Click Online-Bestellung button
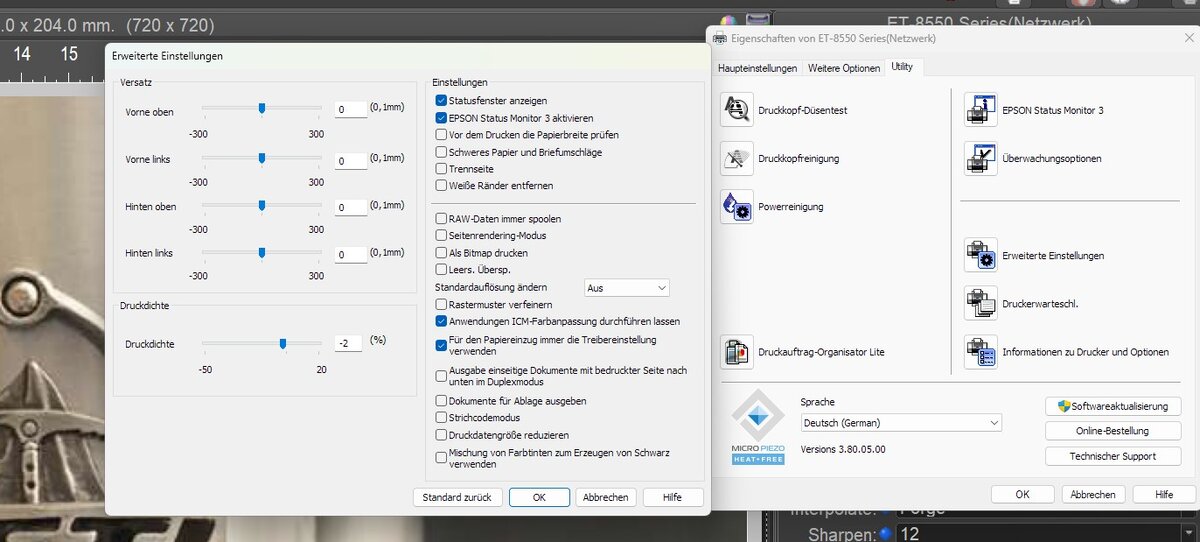The height and width of the screenshot is (542, 1200). point(1113,431)
